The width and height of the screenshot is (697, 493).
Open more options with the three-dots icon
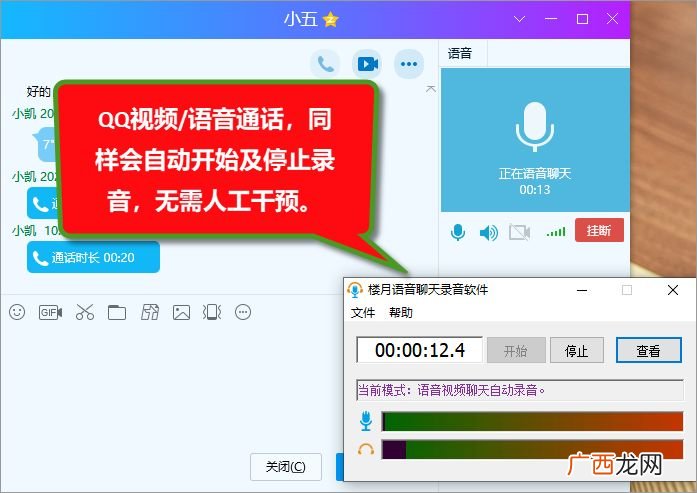pos(409,64)
